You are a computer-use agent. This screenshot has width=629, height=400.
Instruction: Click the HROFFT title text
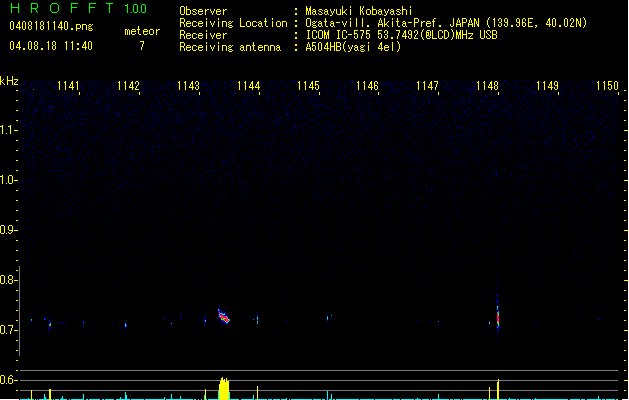(x=62, y=8)
